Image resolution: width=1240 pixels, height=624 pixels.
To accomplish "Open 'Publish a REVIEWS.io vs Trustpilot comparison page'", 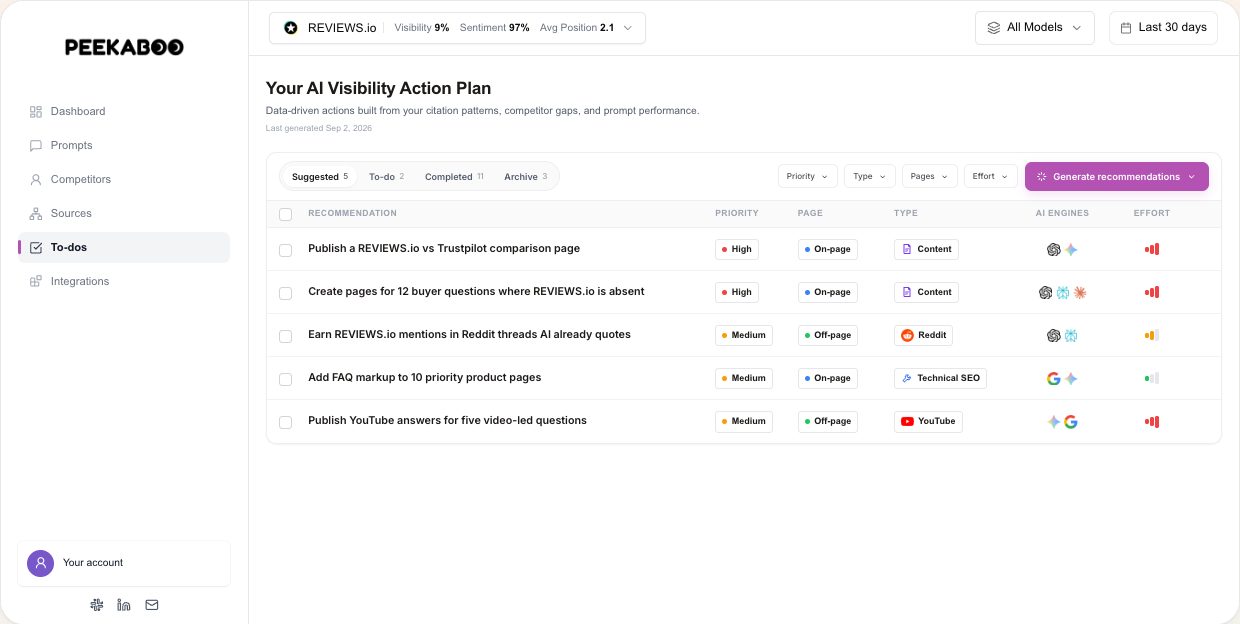I will tap(444, 248).
